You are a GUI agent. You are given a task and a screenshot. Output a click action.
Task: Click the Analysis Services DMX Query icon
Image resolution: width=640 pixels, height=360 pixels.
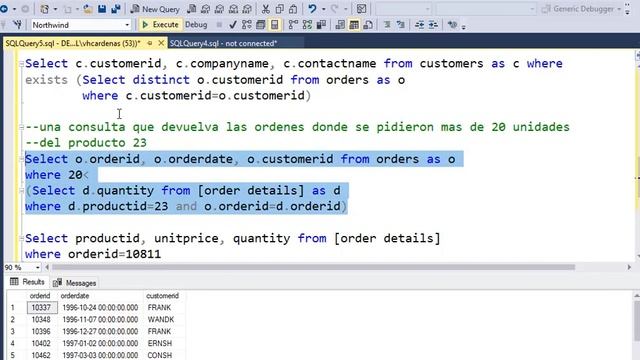click(219, 9)
